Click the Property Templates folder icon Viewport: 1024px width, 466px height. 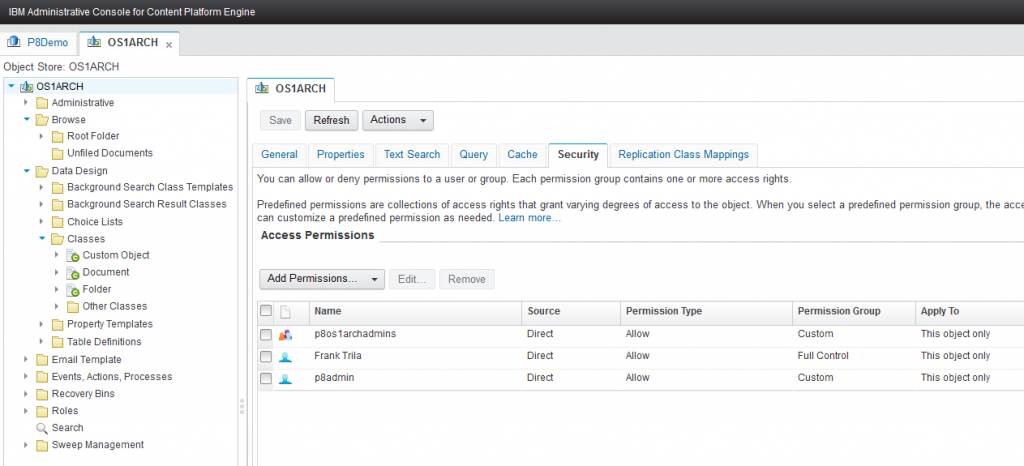[x=57, y=324]
